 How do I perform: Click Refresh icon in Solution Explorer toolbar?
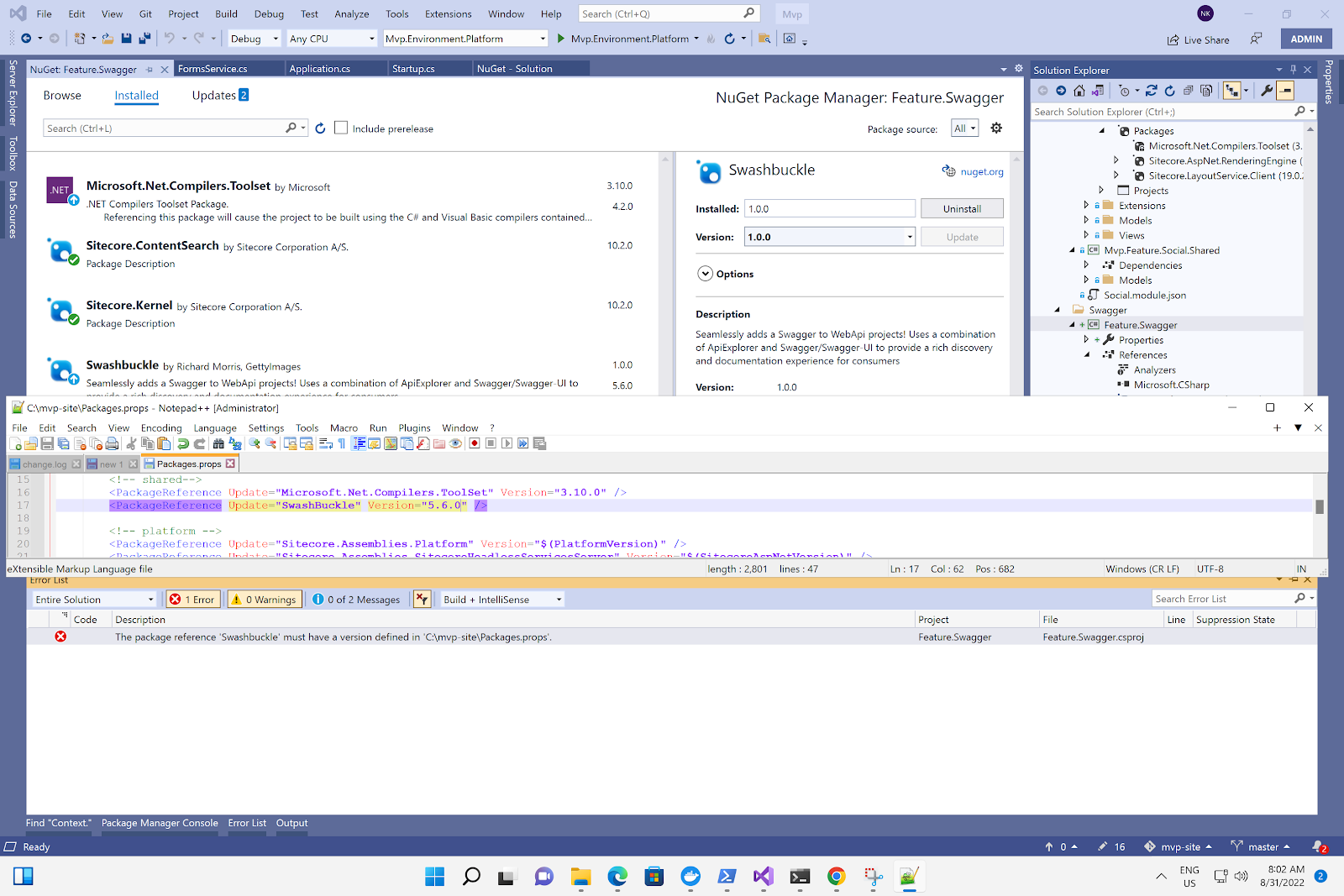(1169, 91)
